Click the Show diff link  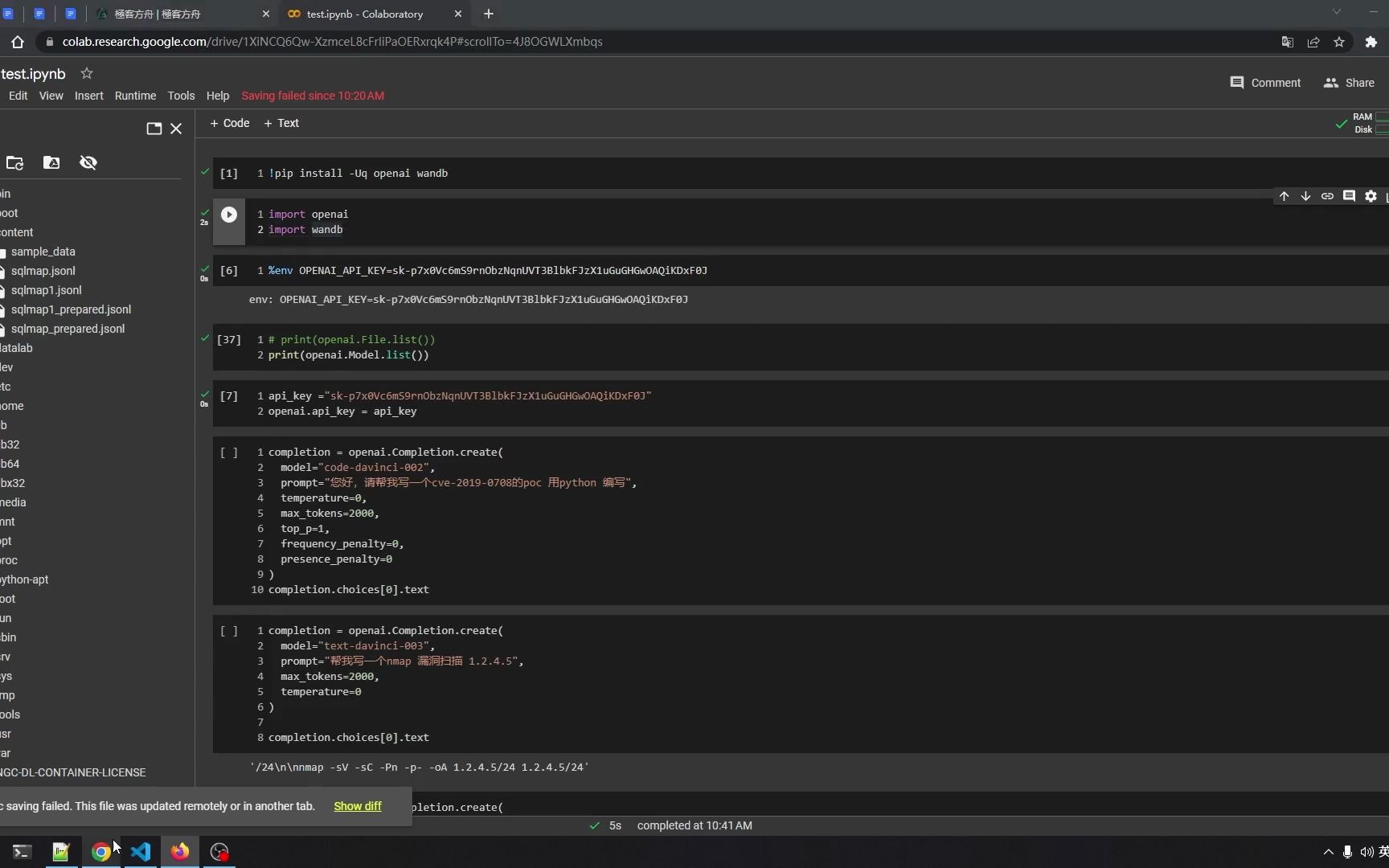click(x=358, y=806)
